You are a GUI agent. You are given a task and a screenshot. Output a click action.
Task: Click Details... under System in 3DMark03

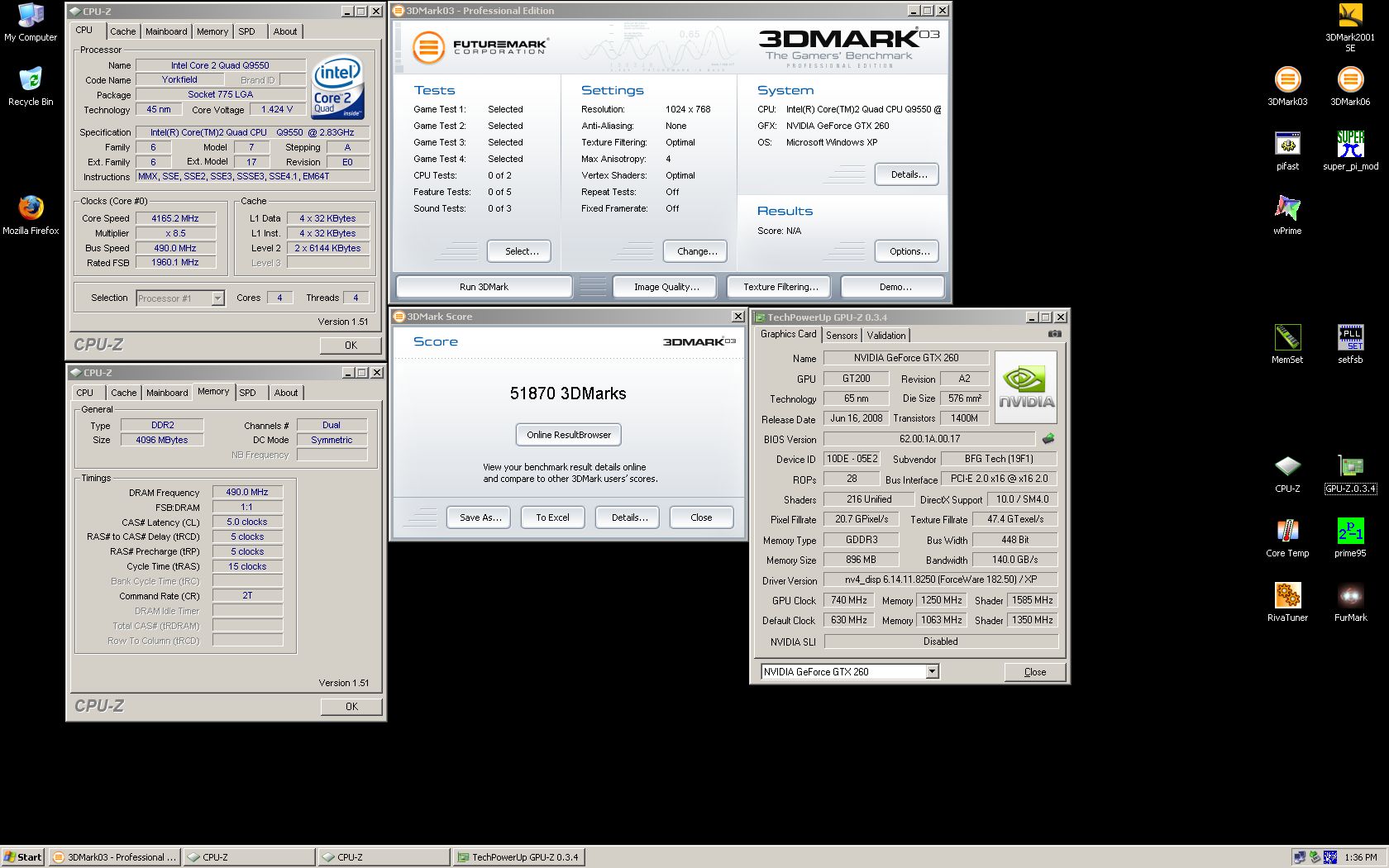point(909,174)
